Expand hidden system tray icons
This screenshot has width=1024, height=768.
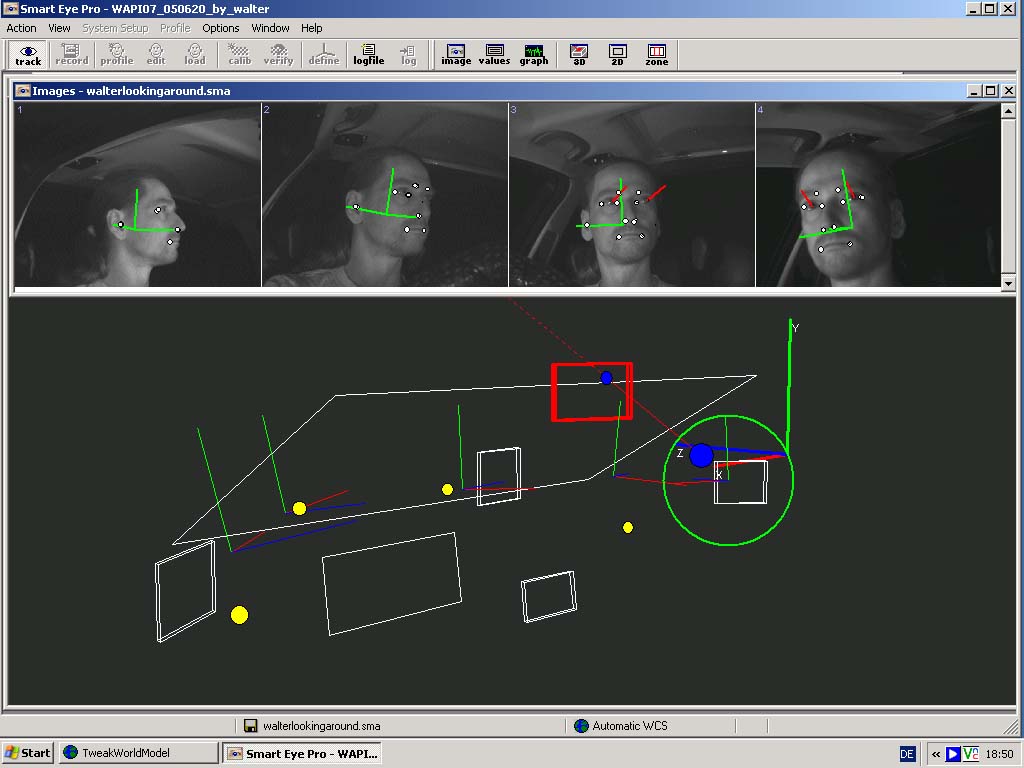(935, 754)
